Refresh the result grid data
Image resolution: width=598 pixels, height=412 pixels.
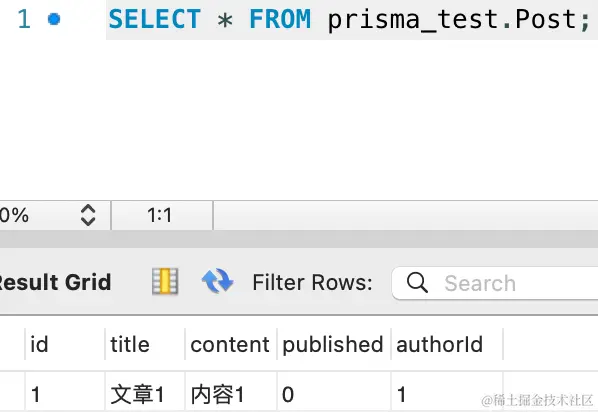coord(217,281)
